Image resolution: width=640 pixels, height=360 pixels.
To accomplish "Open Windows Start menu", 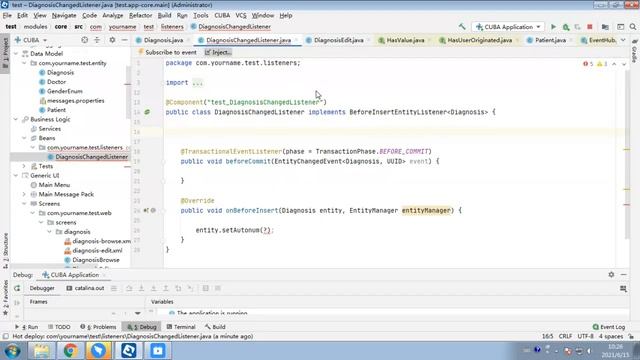I will pyautogui.click(x=12, y=351).
